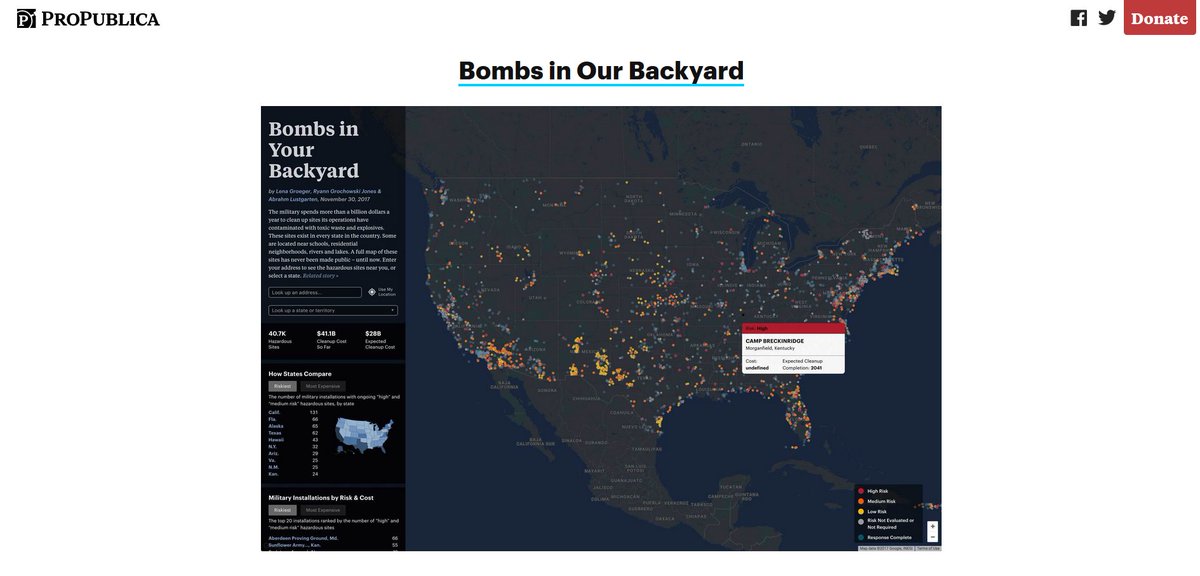Click the Bombs in Your Backyard sidebar title
1200x576 pixels.
[x=313, y=150]
